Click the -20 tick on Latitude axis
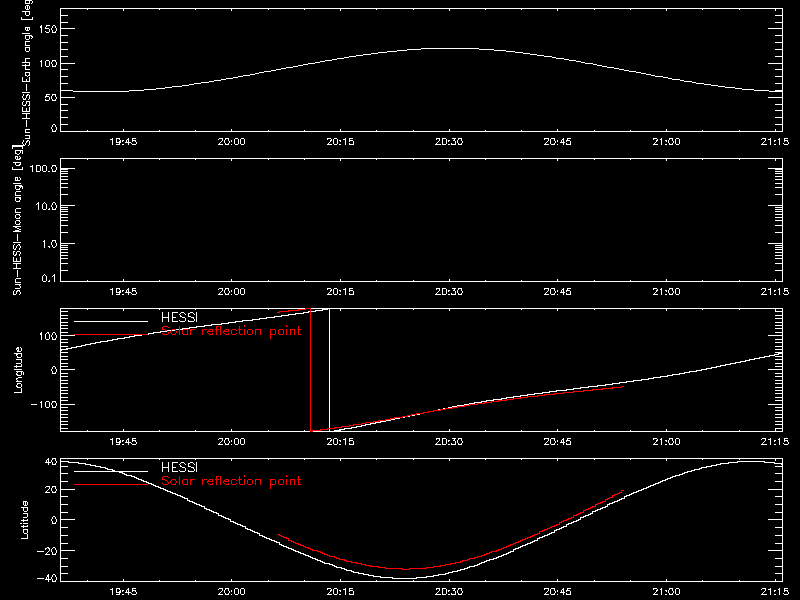 (48, 551)
